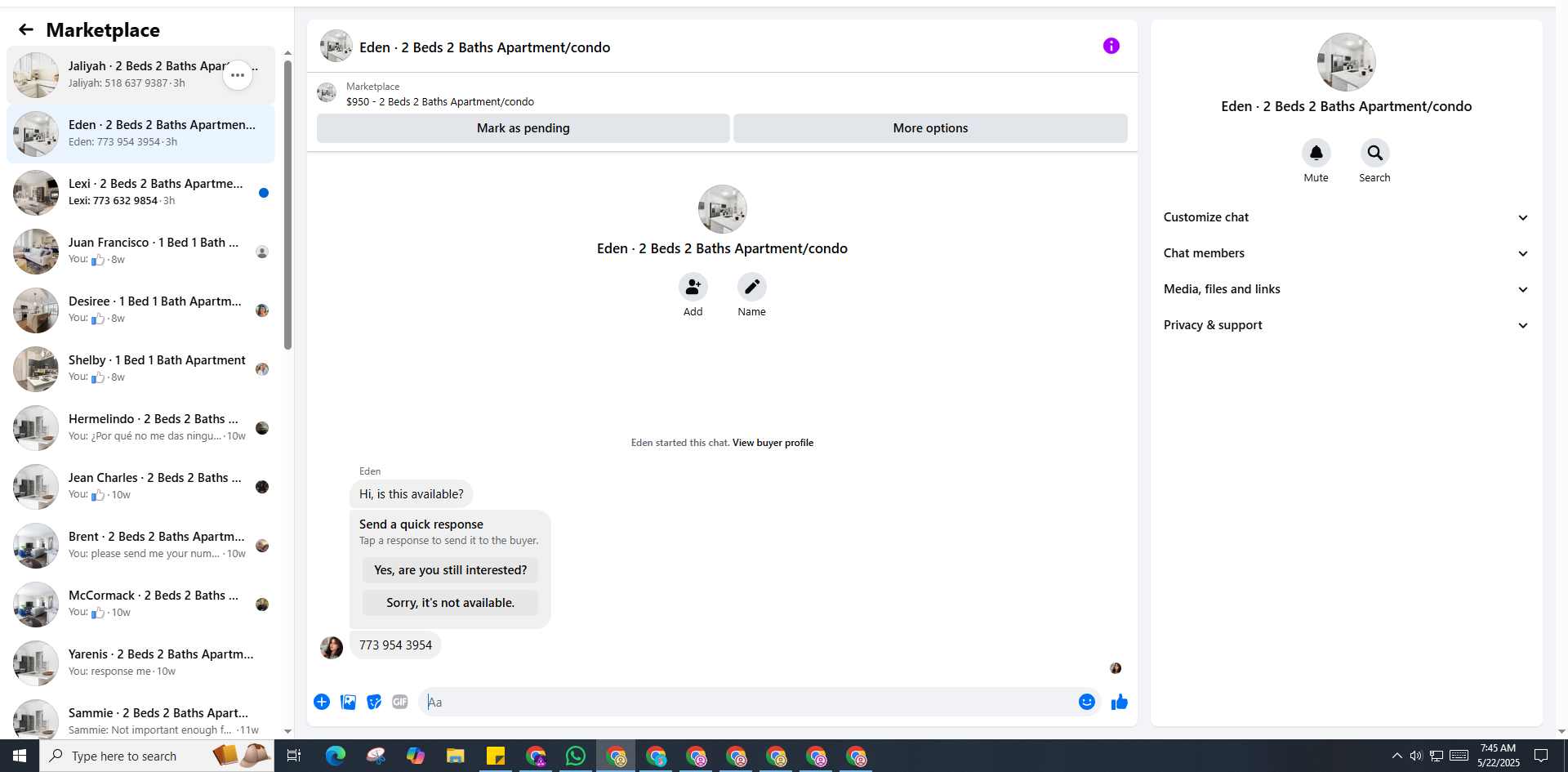Open Microsoft Edge from the taskbar
The image size is (1568, 772).
tap(335, 756)
